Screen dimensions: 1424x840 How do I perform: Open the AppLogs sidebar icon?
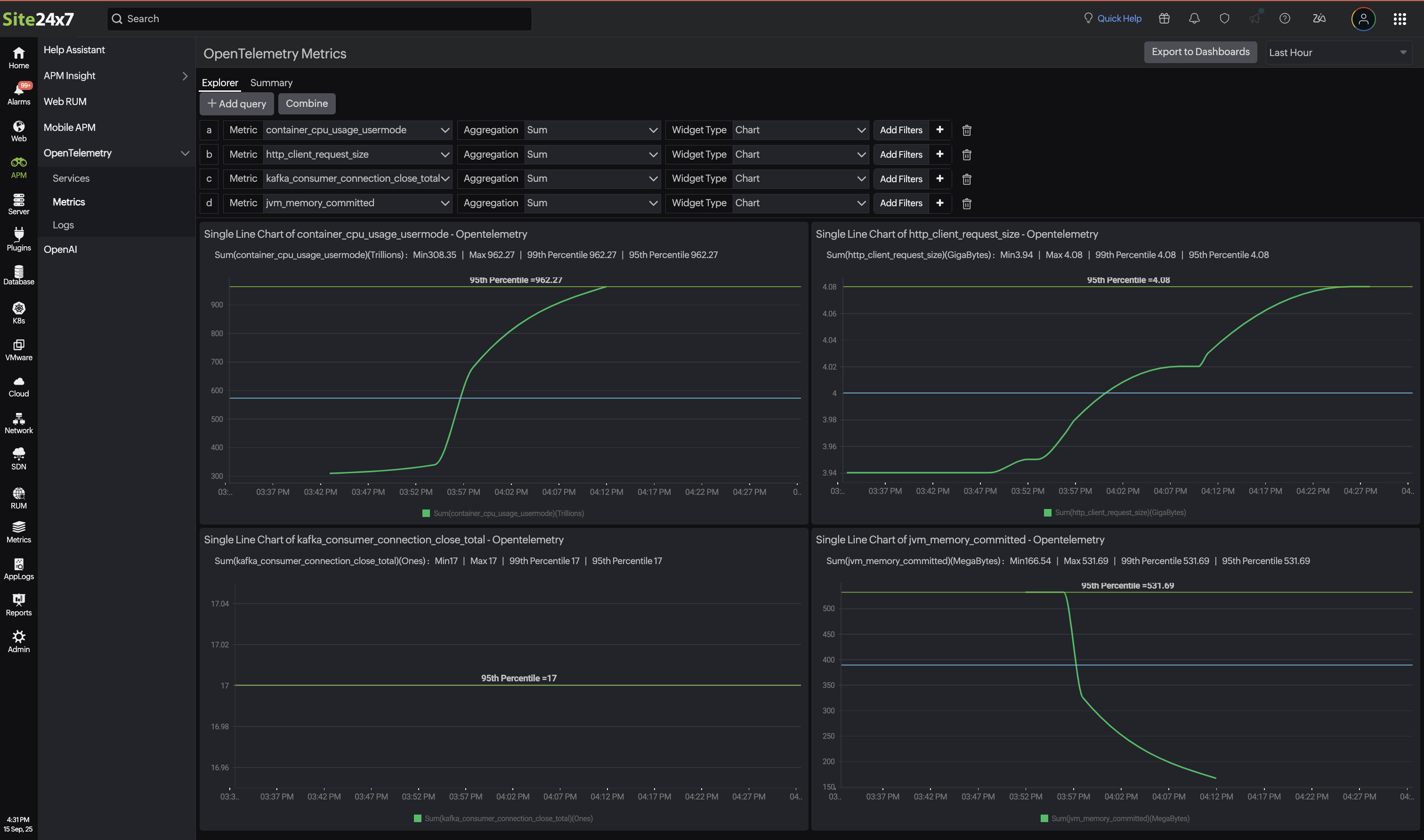[19, 568]
